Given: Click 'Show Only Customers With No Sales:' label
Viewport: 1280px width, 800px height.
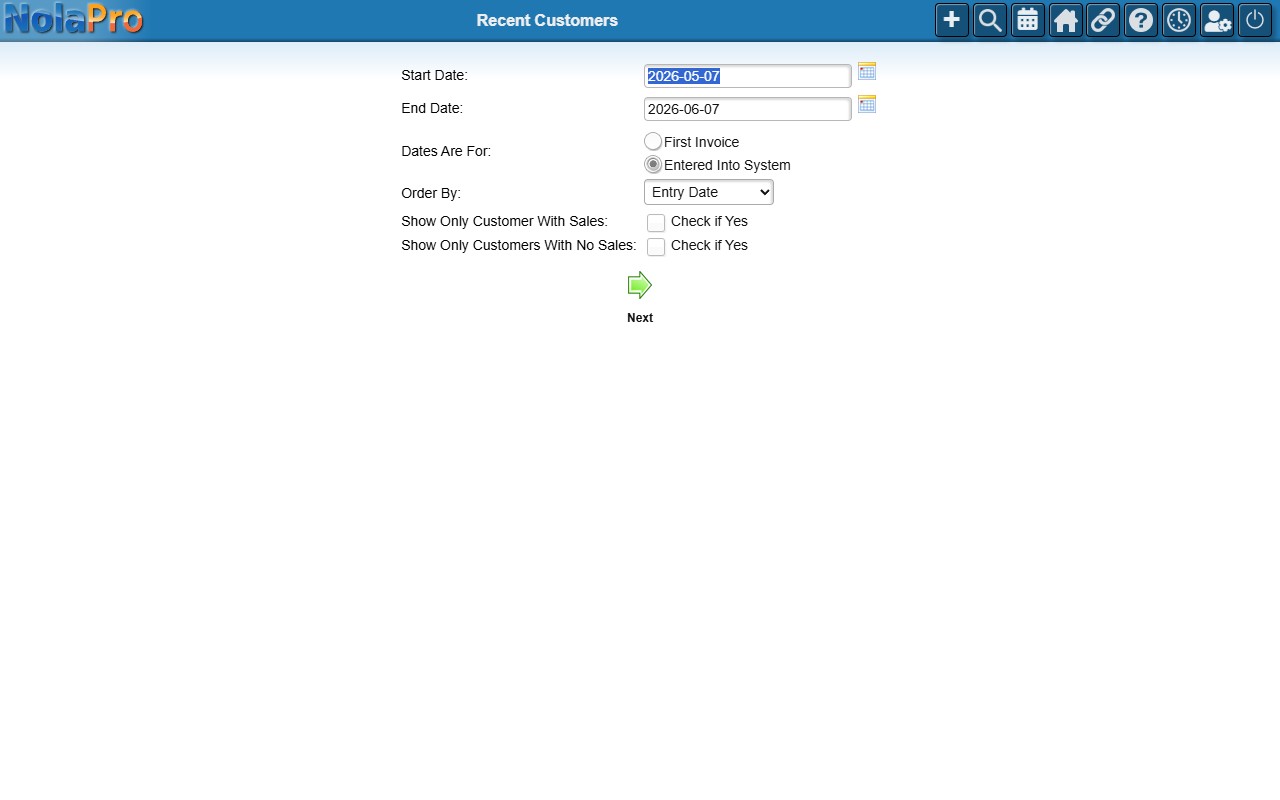Looking at the screenshot, I should 518,245.
